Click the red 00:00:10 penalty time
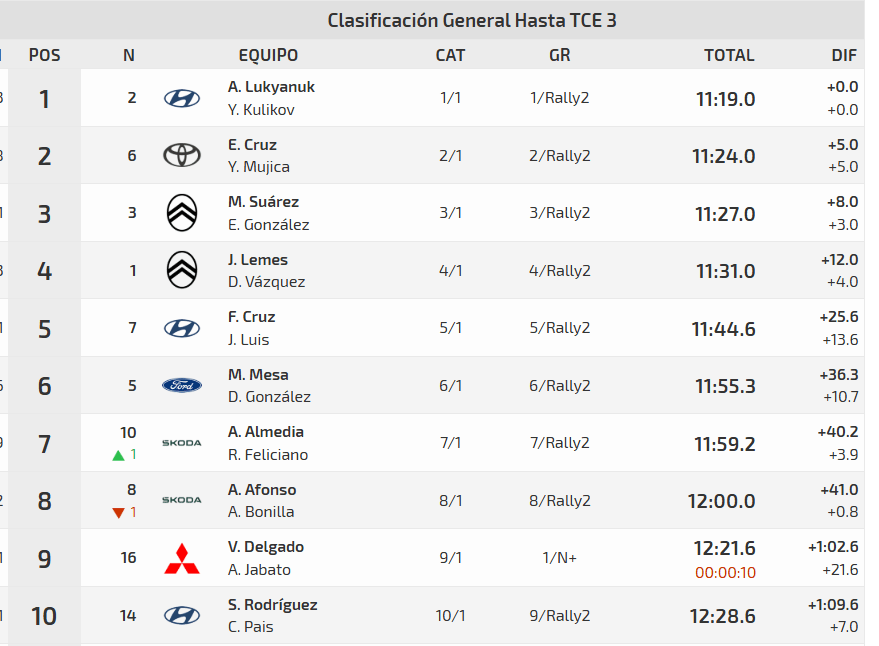This screenshot has width=879, height=646. [x=725, y=572]
